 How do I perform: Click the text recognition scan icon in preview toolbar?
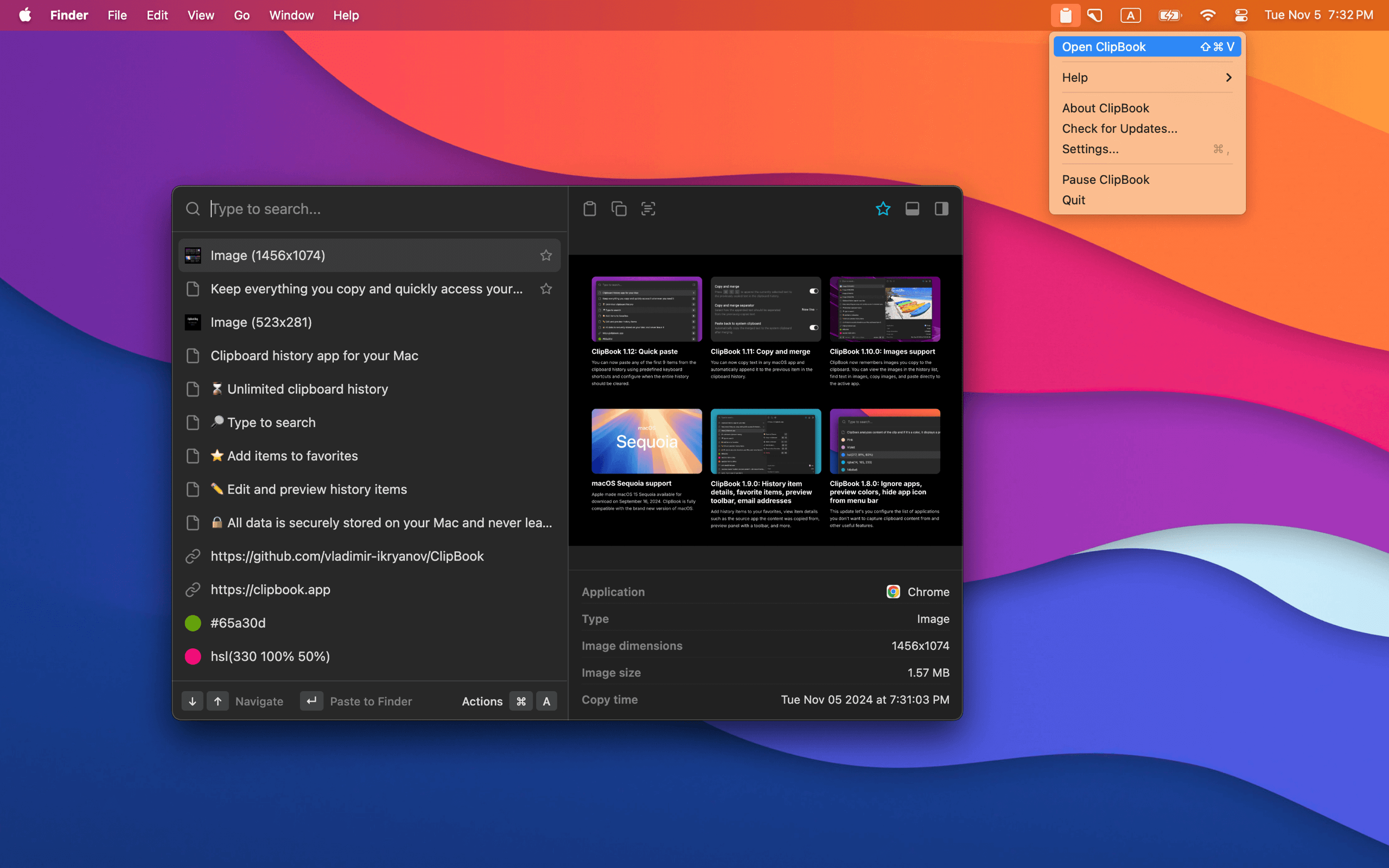pyautogui.click(x=648, y=208)
